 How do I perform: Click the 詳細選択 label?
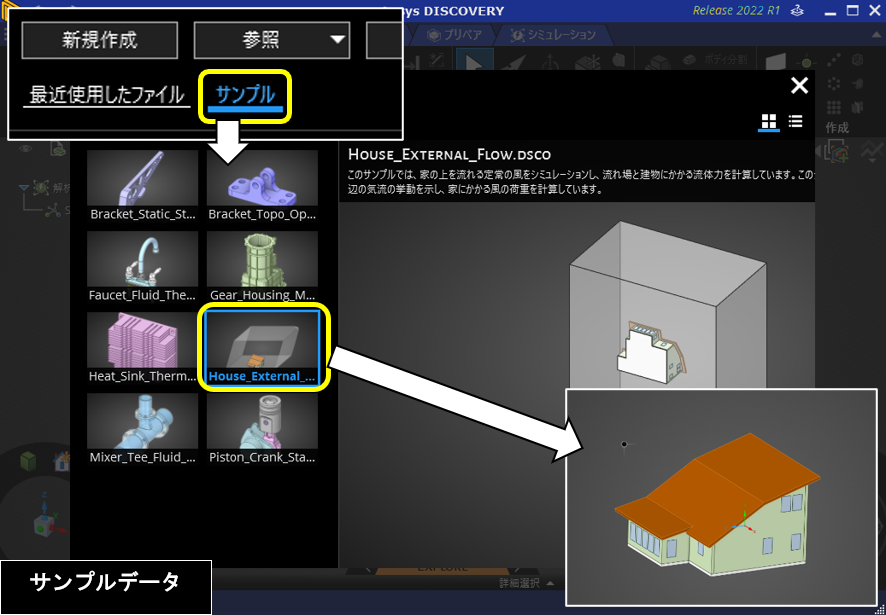point(520,583)
